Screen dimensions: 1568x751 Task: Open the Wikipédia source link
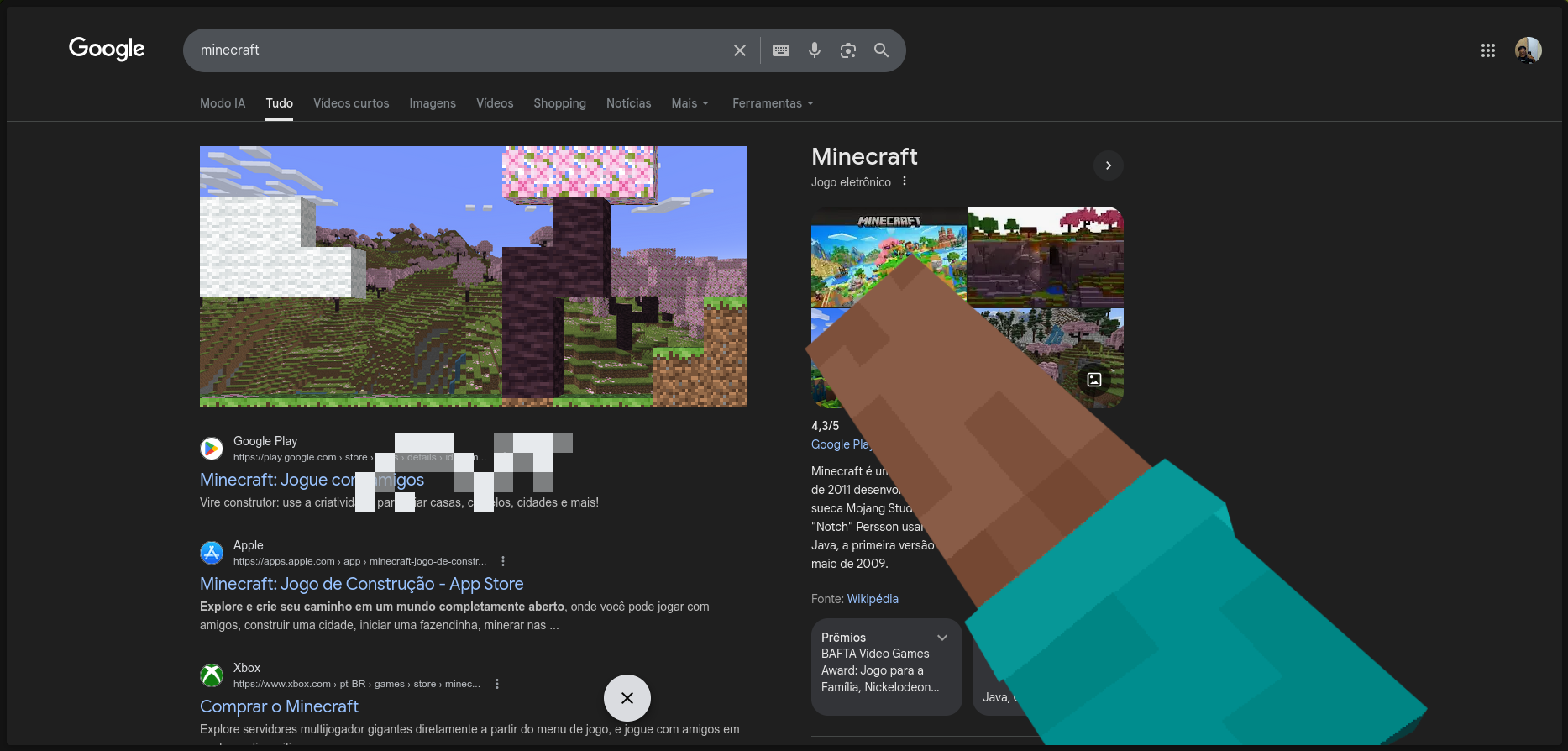pyautogui.click(x=873, y=599)
